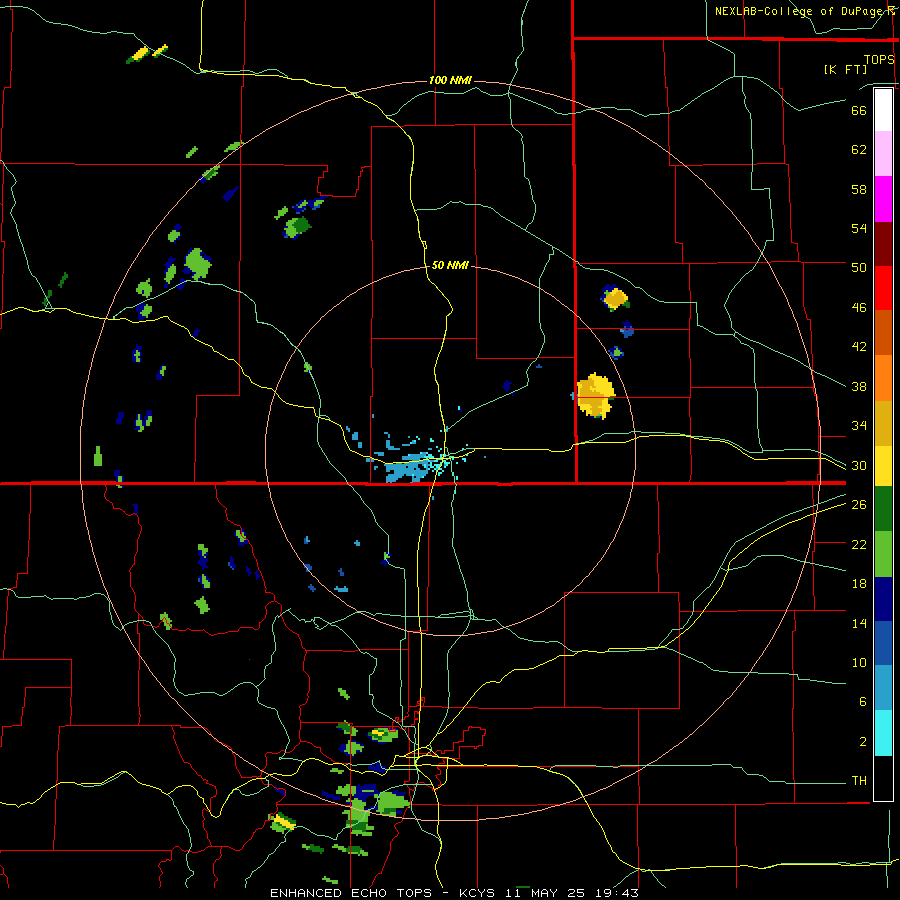
Task: Click the 66 value on the scale
Action: tap(859, 110)
